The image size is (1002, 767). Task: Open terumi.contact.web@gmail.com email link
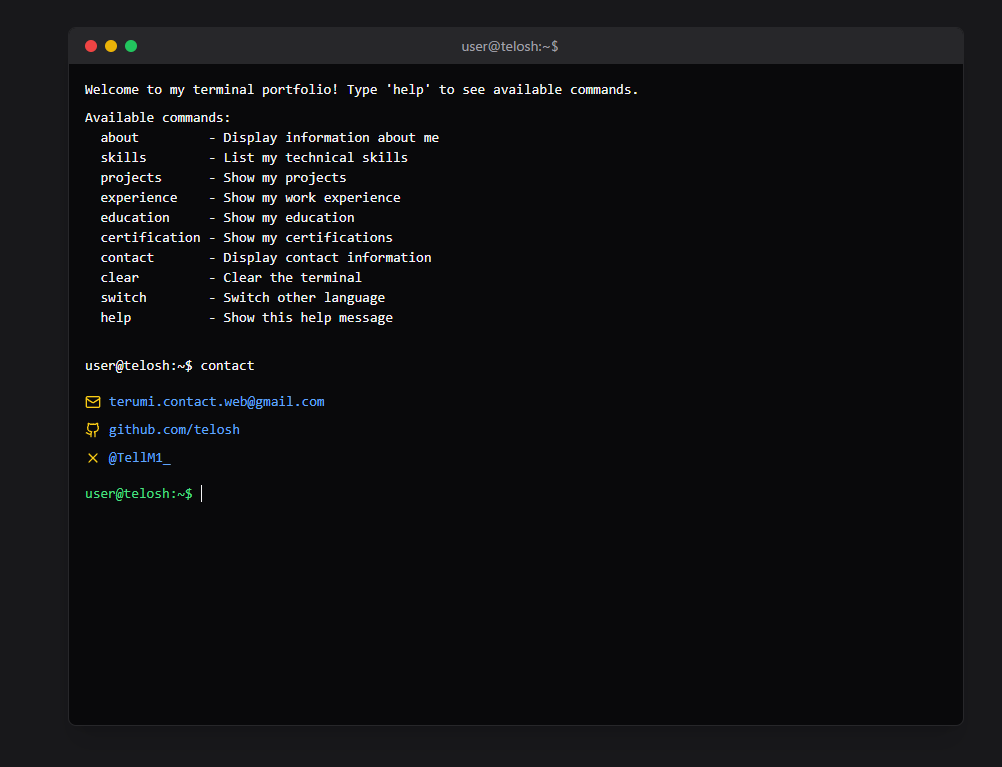[x=217, y=402]
